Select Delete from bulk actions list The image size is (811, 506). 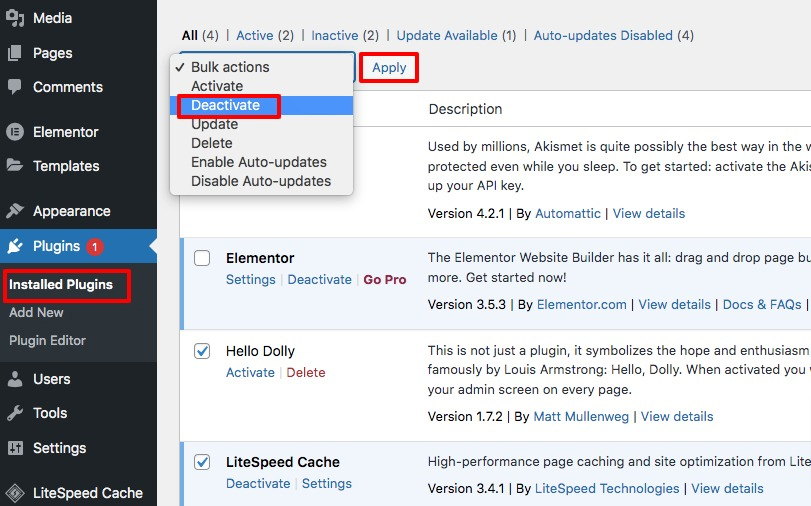tap(262, 143)
